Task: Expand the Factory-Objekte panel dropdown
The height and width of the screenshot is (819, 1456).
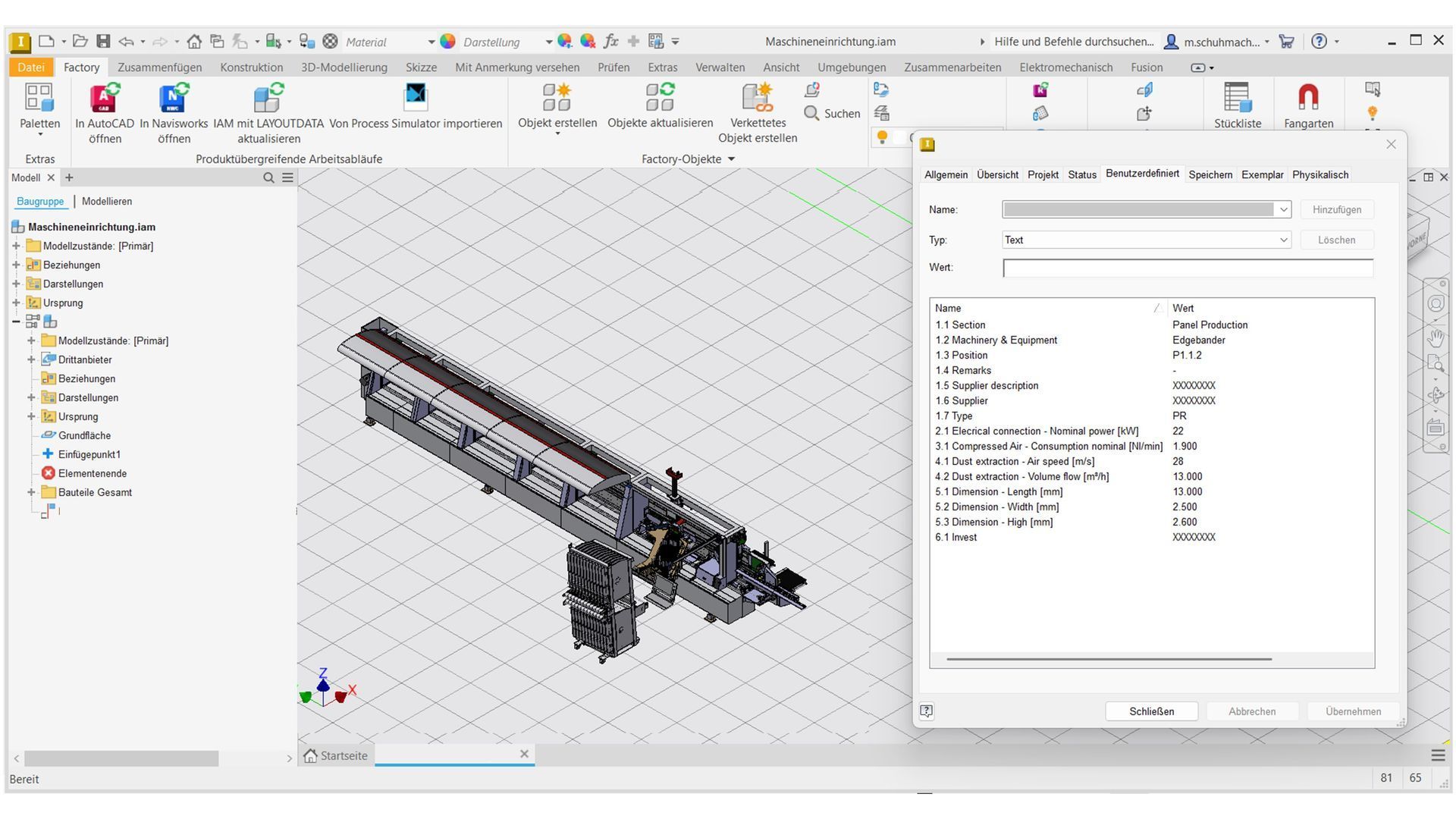Action: click(731, 159)
